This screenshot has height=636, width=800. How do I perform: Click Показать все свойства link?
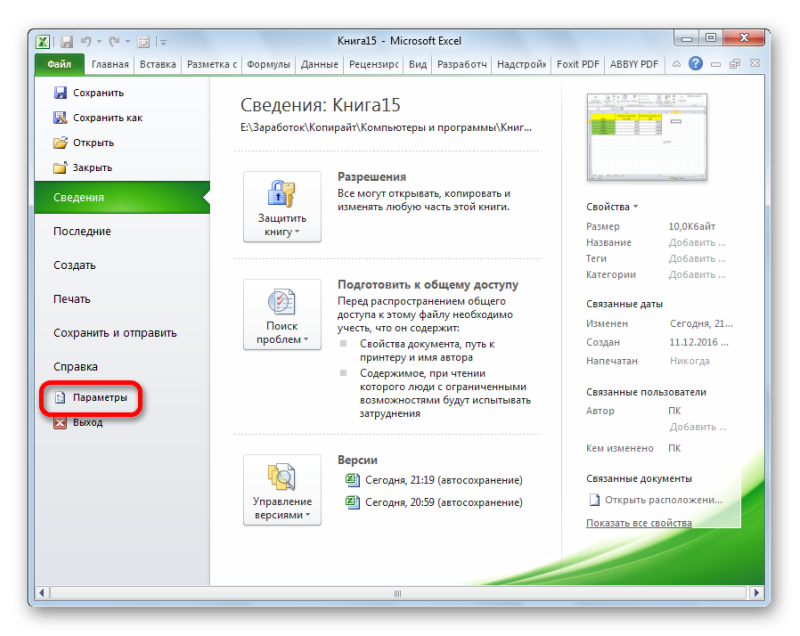(639, 523)
